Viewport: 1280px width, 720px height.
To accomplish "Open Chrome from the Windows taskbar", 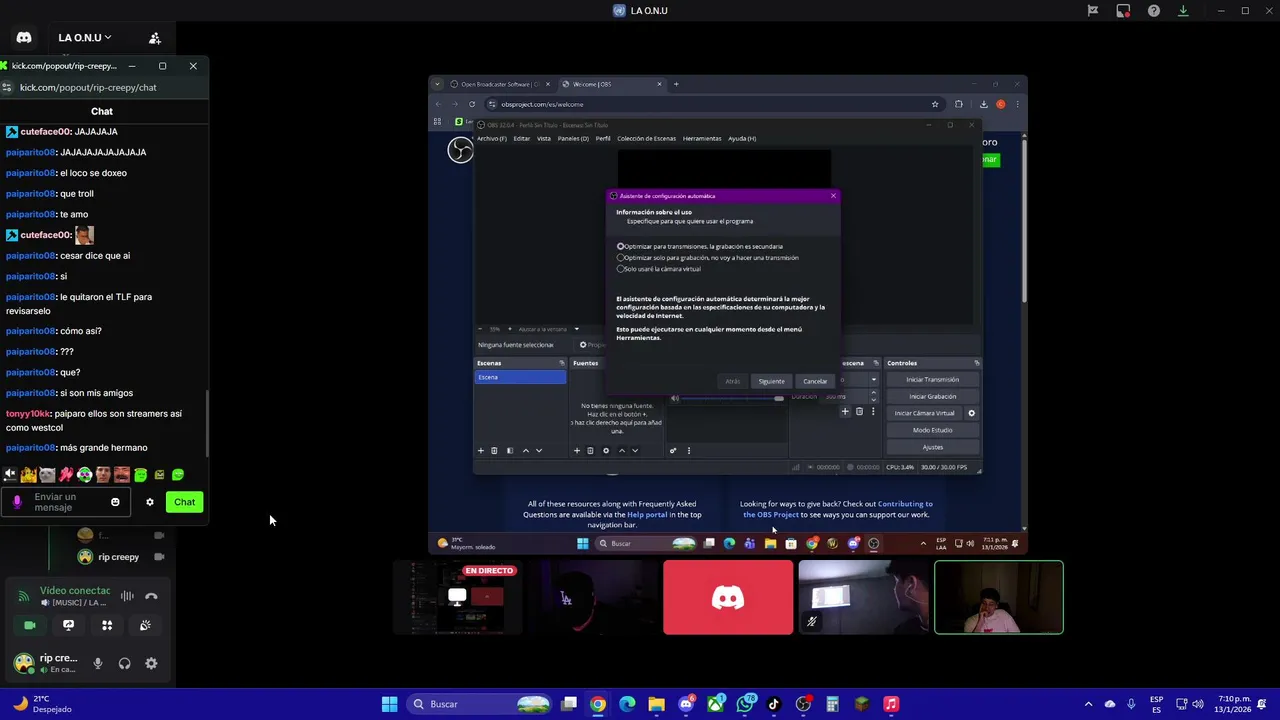I will (598, 704).
